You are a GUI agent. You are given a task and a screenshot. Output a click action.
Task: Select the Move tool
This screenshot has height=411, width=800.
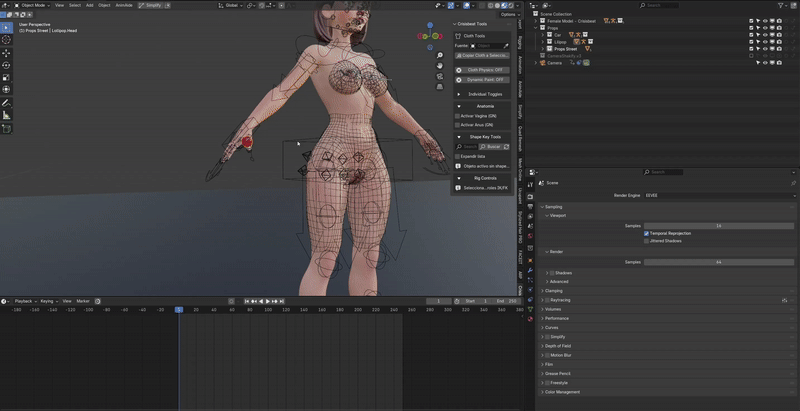6,53
